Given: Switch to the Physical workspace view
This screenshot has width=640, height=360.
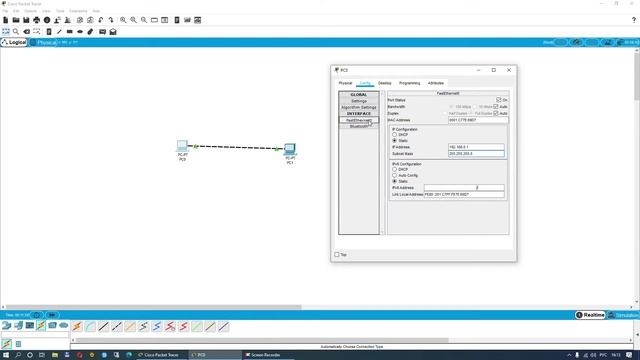Looking at the screenshot, I should click(x=44, y=42).
